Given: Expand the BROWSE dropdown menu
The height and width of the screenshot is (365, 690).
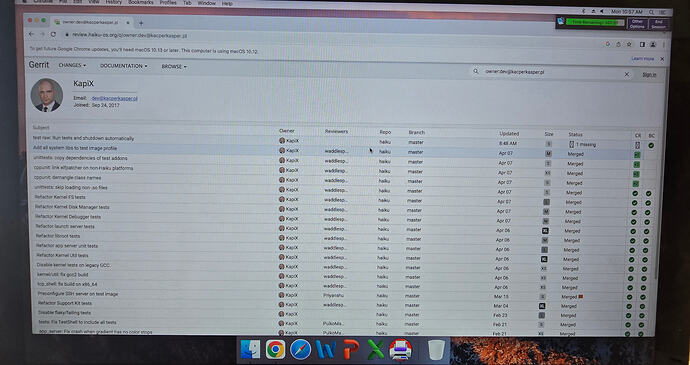Looking at the screenshot, I should coord(174,66).
